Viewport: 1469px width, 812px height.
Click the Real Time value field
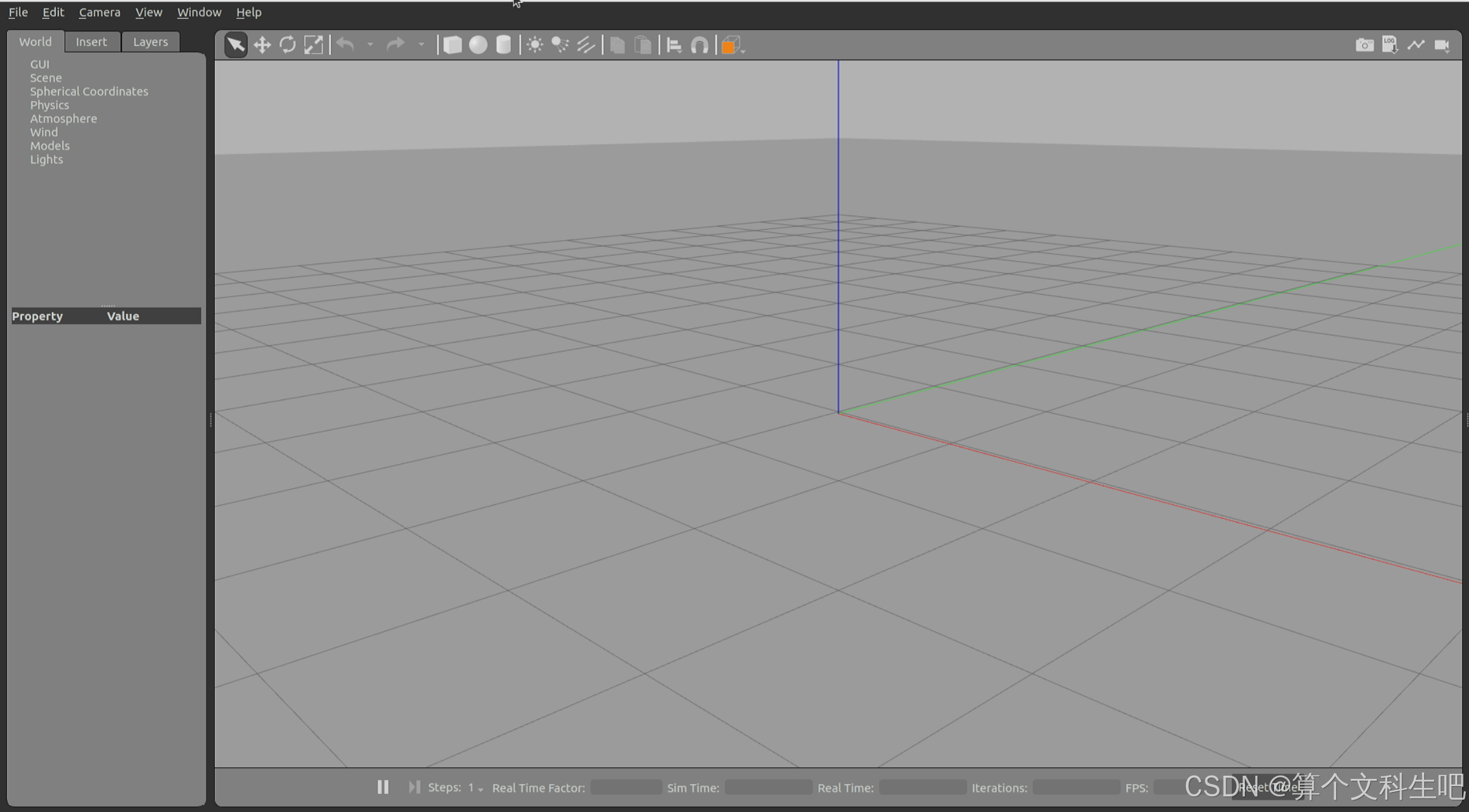[922, 787]
